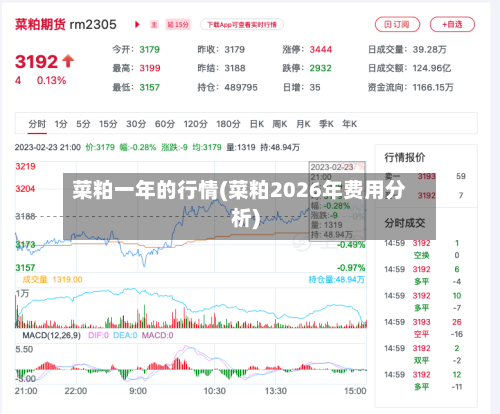The height and width of the screenshot is (414, 500).
Task: Click the 持仓 value 489795
Action: click(x=241, y=87)
